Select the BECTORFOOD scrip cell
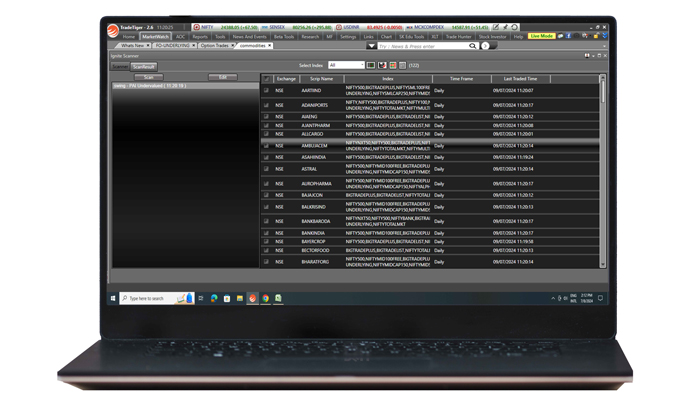 click(x=315, y=251)
